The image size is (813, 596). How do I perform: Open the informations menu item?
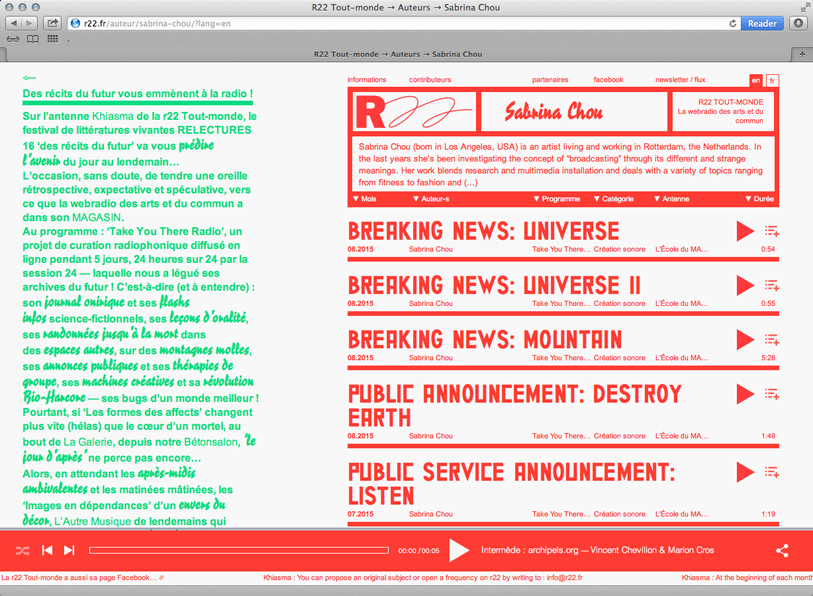[x=367, y=79]
